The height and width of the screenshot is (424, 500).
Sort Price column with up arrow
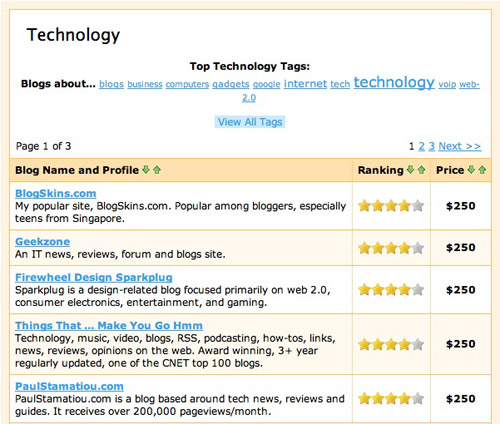pos(482,170)
